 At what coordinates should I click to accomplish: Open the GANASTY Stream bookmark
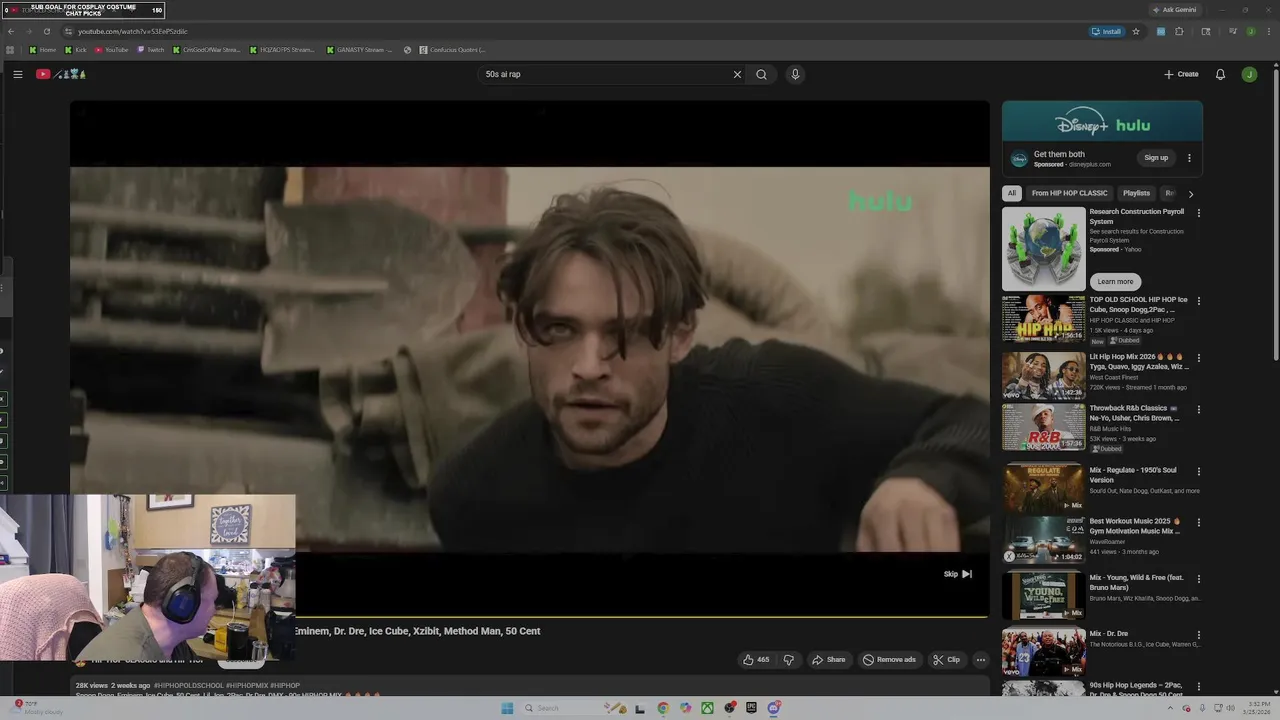(360, 49)
